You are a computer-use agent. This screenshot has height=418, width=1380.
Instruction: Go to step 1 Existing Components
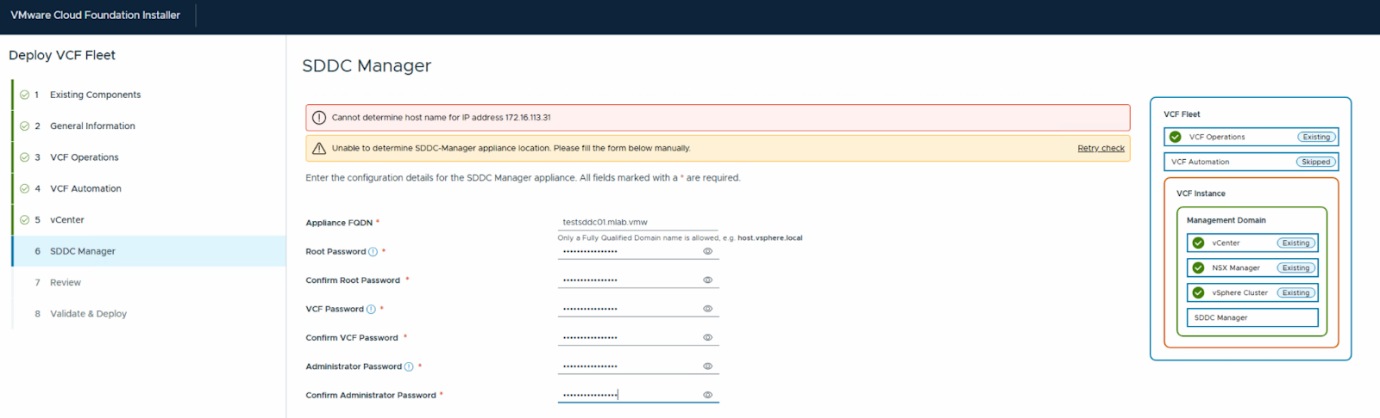tap(95, 95)
